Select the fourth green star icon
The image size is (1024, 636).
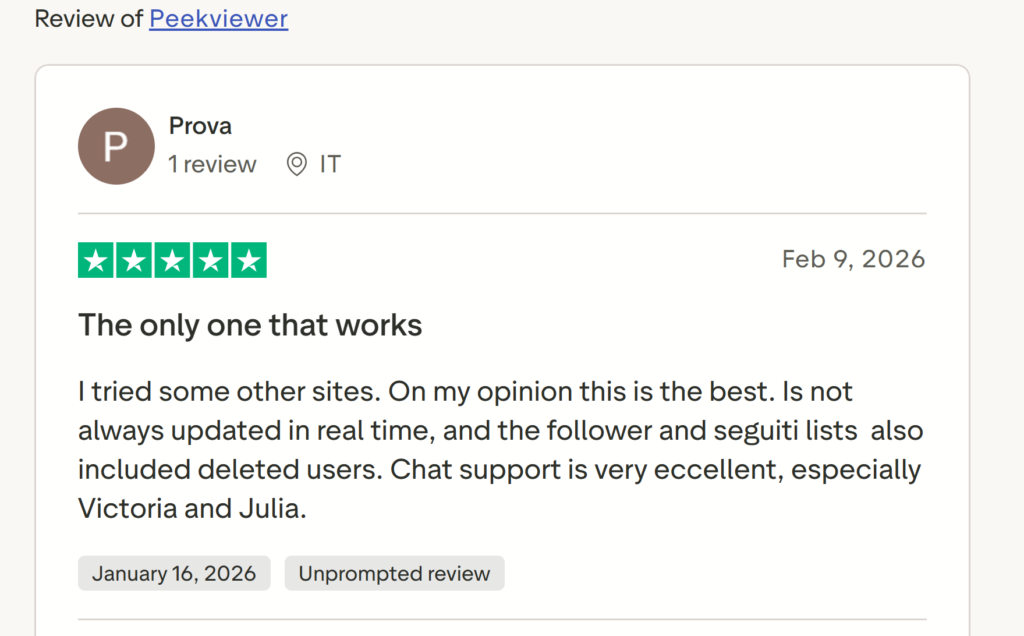click(210, 260)
